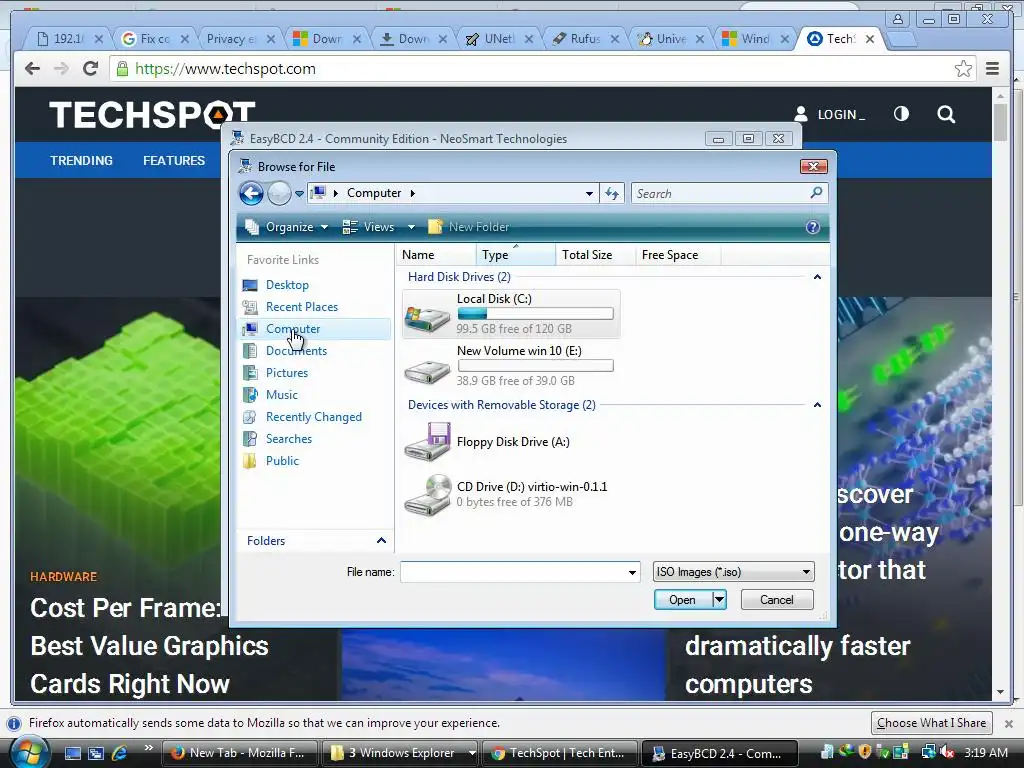Sort by Type column header
1024x768 pixels.
515,255
